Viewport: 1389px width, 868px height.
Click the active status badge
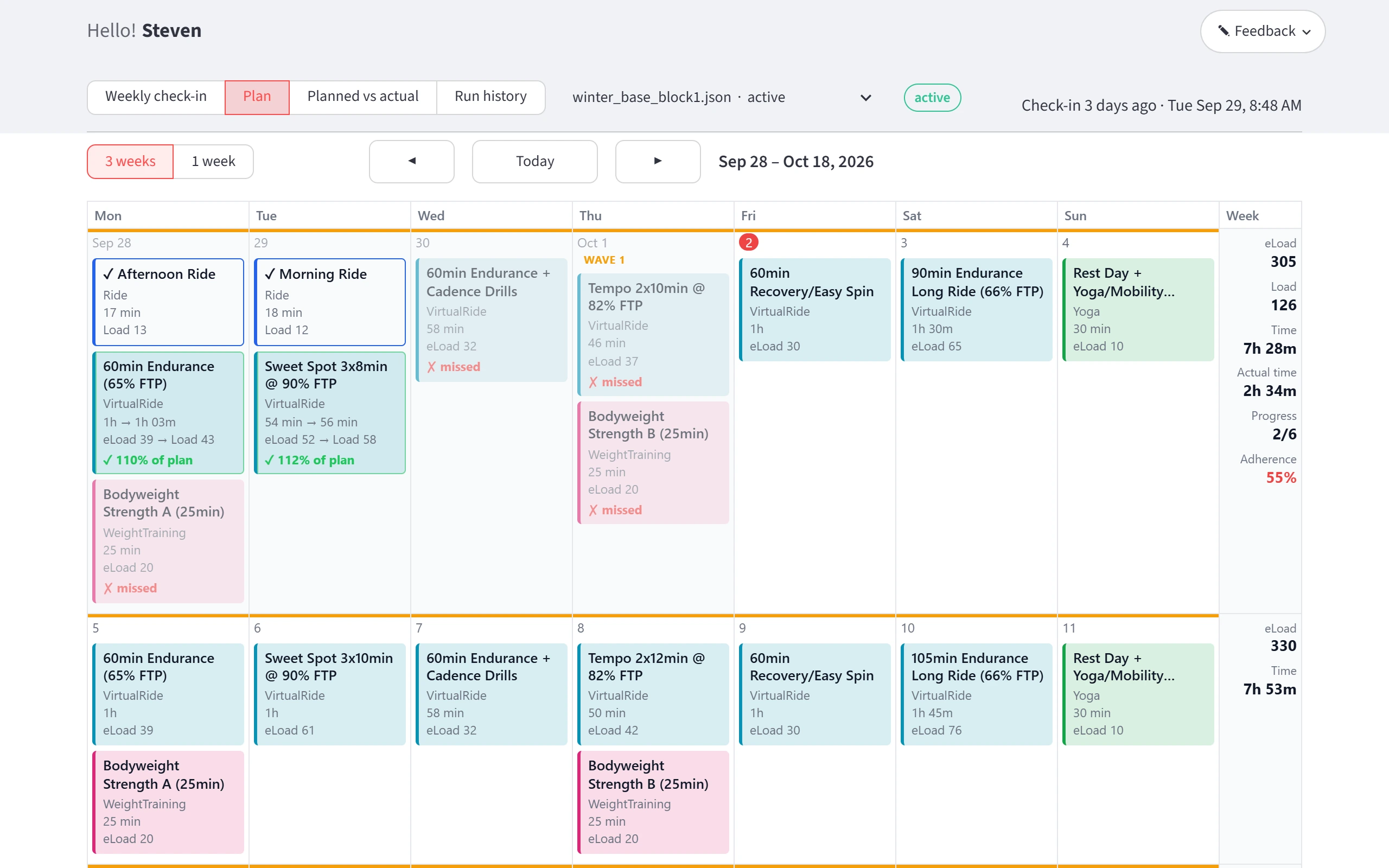tap(932, 98)
